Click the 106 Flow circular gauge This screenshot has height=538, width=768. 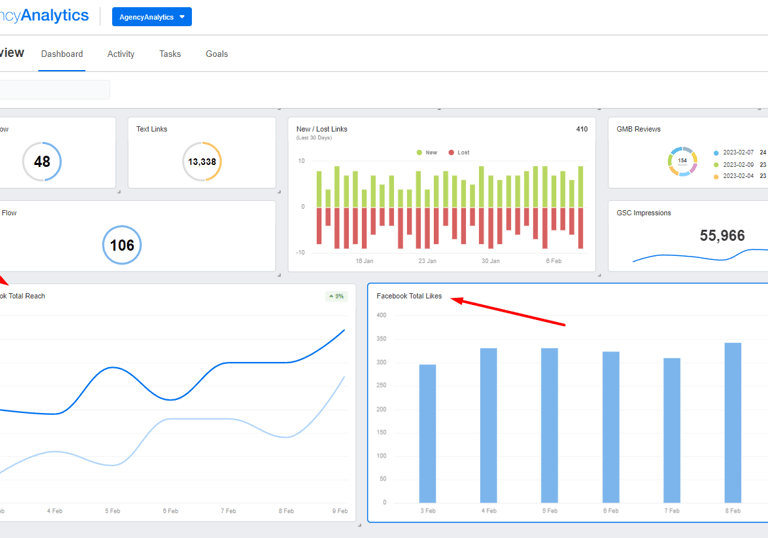[122, 245]
